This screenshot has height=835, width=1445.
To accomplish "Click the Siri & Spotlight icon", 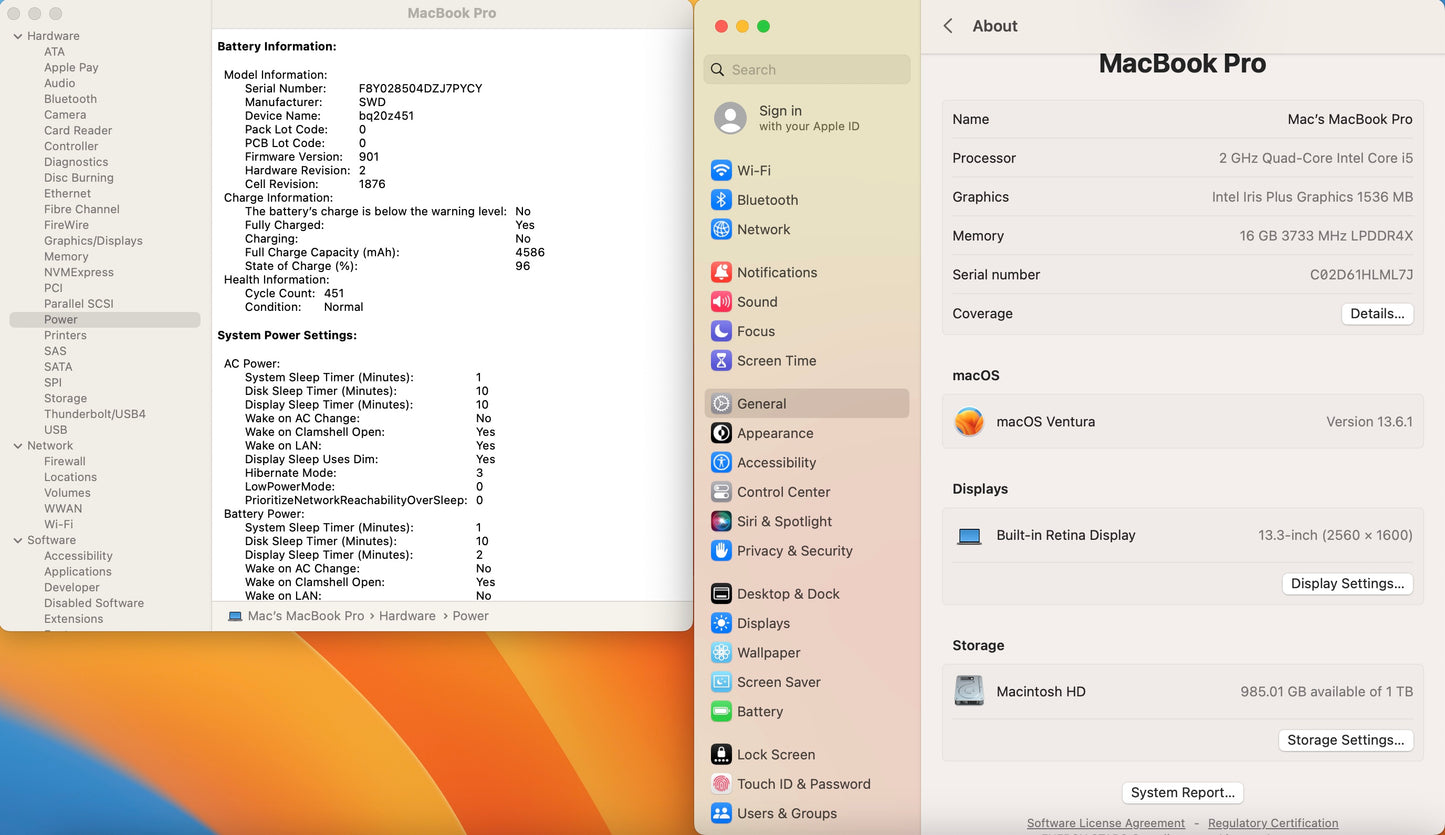I will [721, 521].
